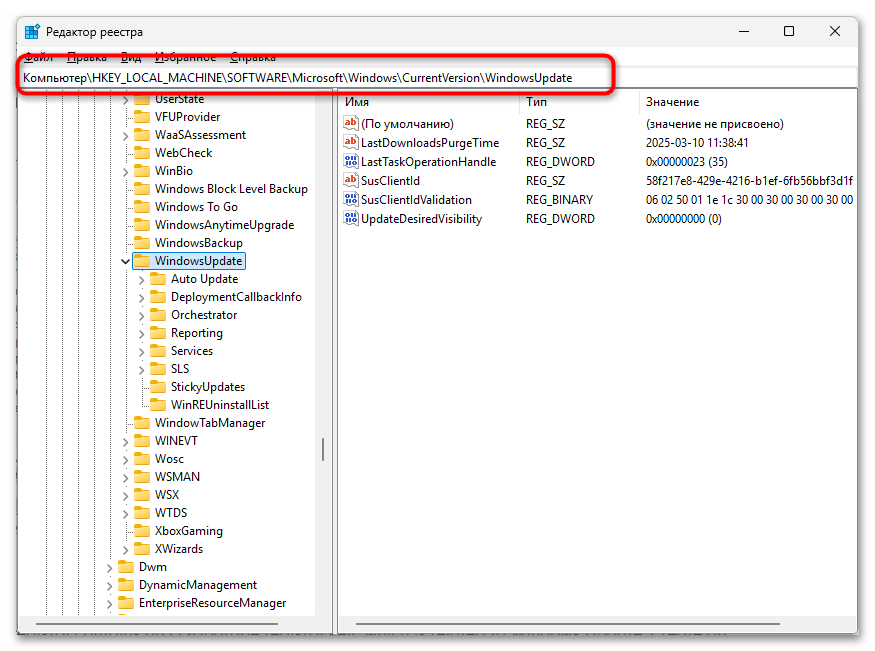The height and width of the screenshot is (651, 875).
Task: Click the folder icon of WinREUninstallList
Action: pos(158,405)
